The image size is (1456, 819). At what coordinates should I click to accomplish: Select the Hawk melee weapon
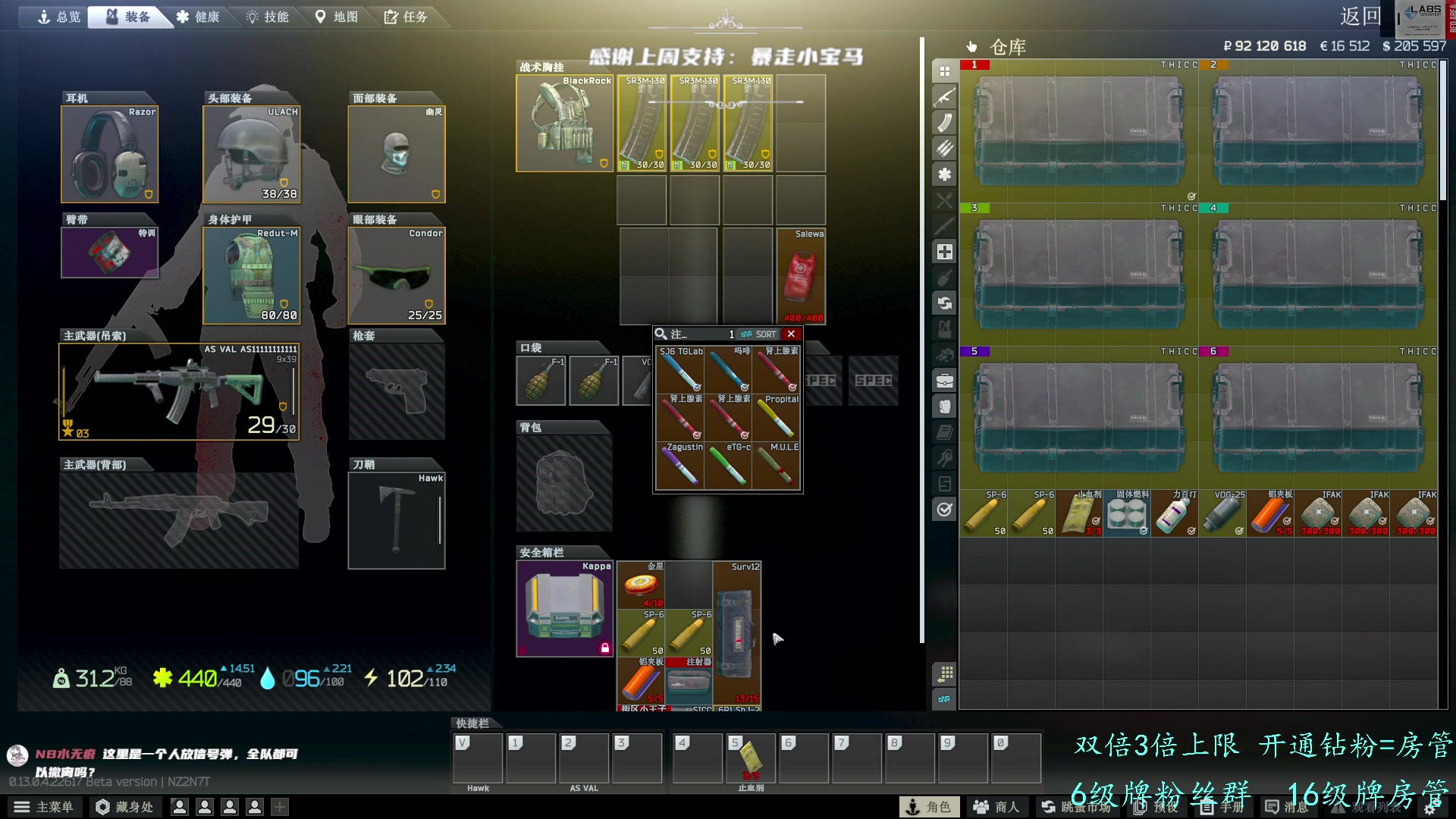pos(397,520)
